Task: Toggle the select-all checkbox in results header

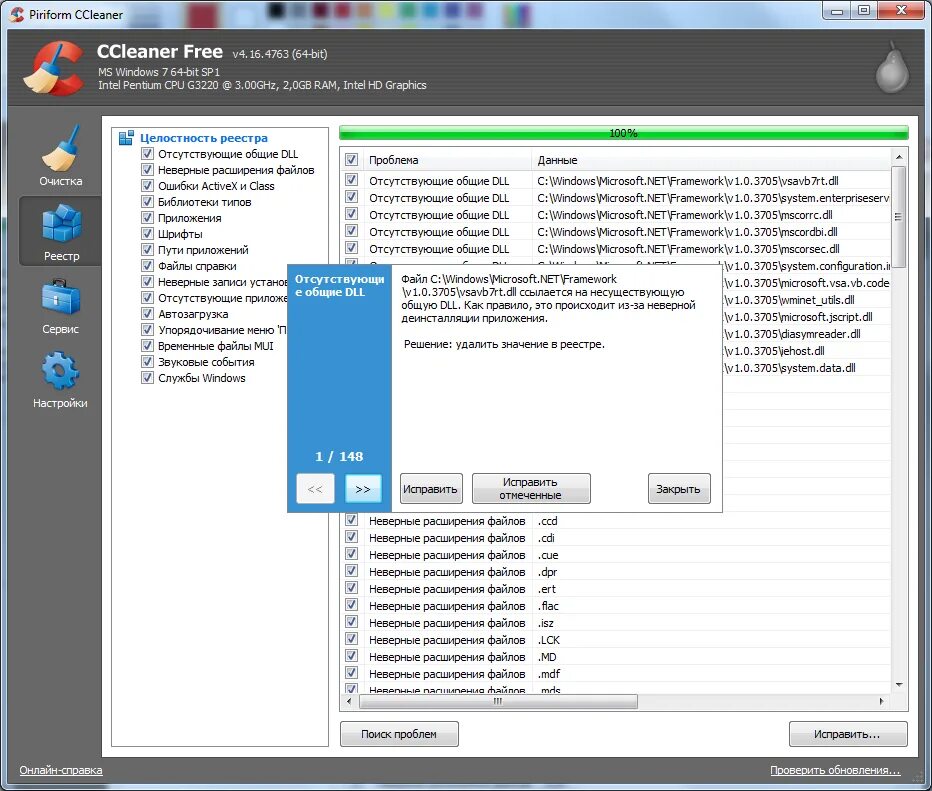Action: point(351,160)
